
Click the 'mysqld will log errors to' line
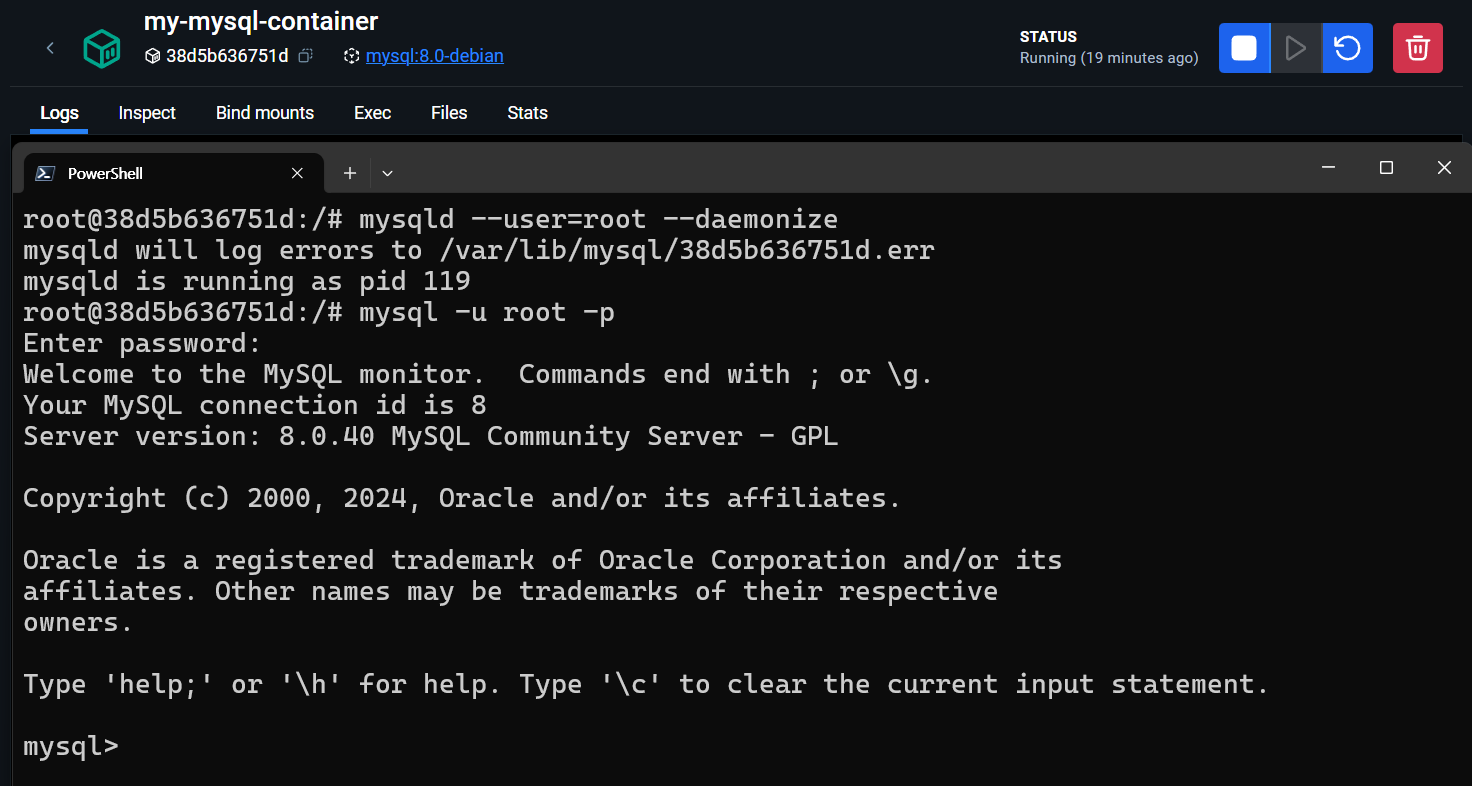point(478,250)
